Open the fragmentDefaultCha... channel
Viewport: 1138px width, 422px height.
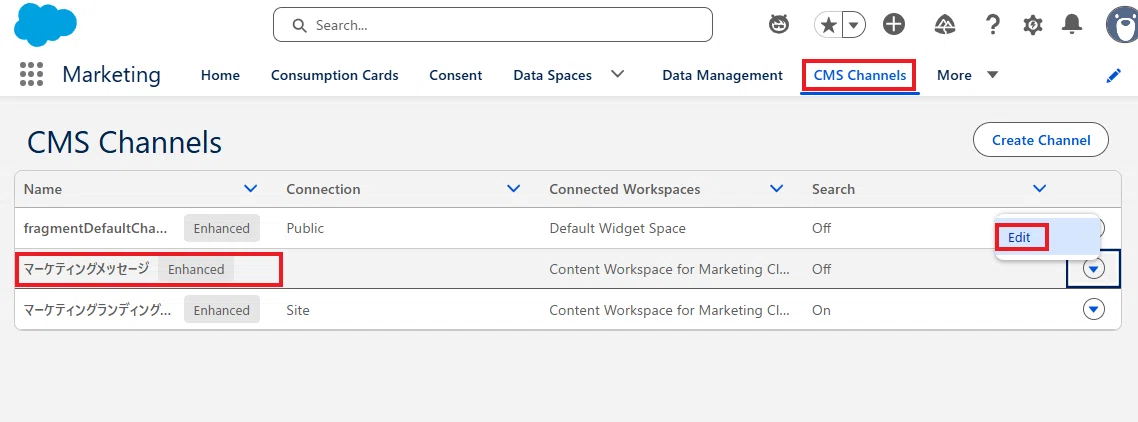[96, 228]
